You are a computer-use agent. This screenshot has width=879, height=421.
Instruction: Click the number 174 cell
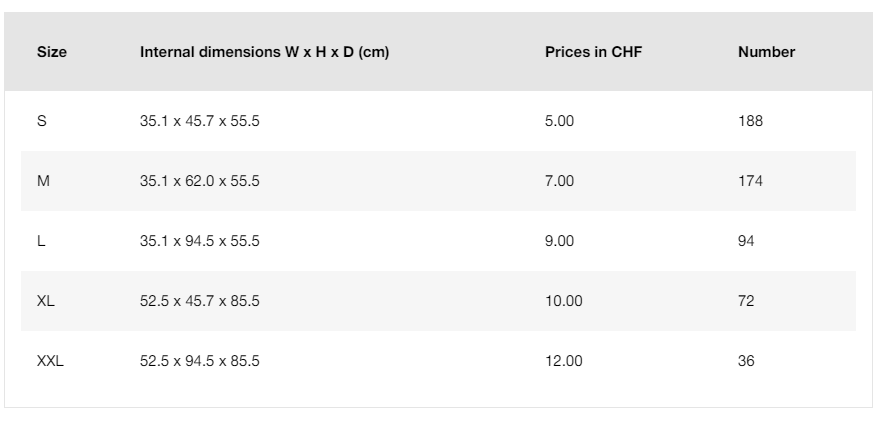pyautogui.click(x=750, y=181)
